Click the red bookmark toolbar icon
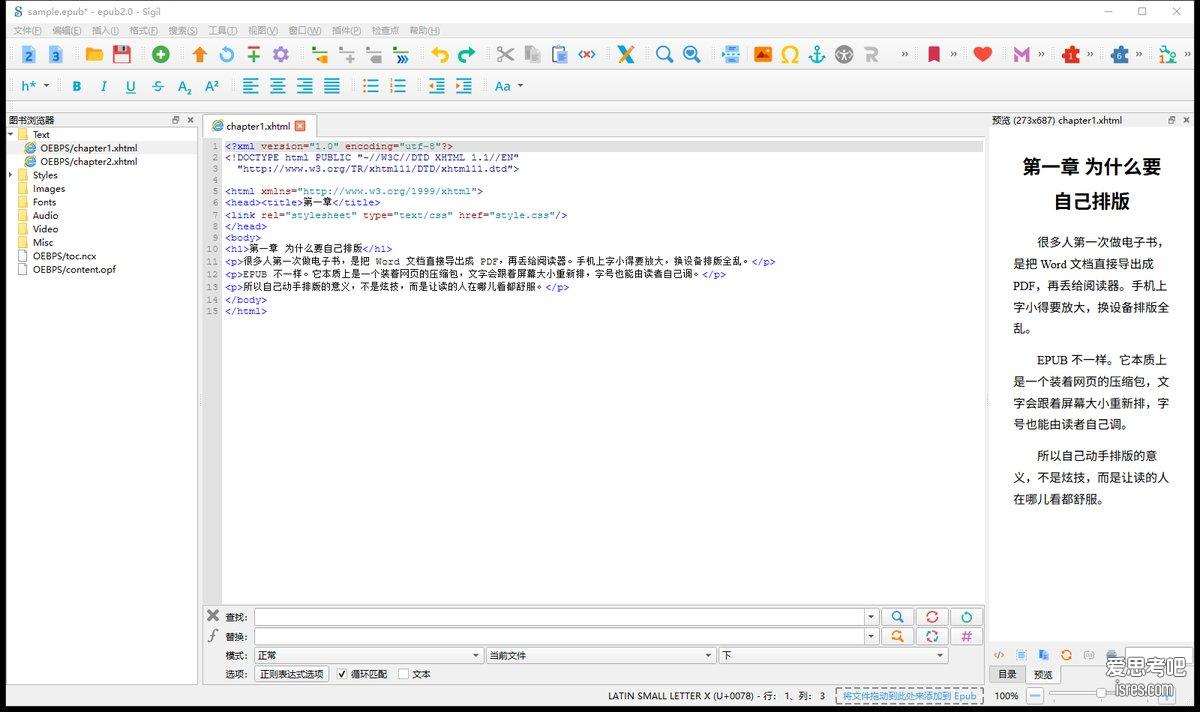Viewport: 1200px width, 712px height. tap(934, 55)
